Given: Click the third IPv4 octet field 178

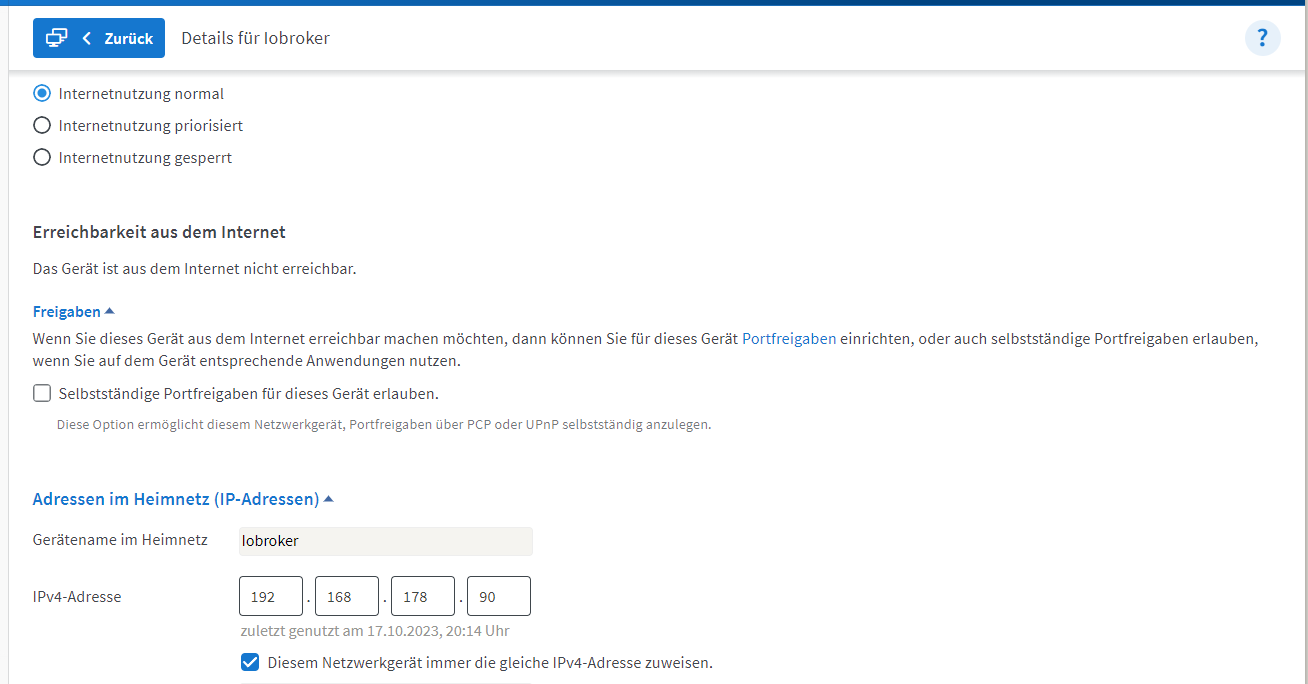Looking at the screenshot, I should click(423, 596).
